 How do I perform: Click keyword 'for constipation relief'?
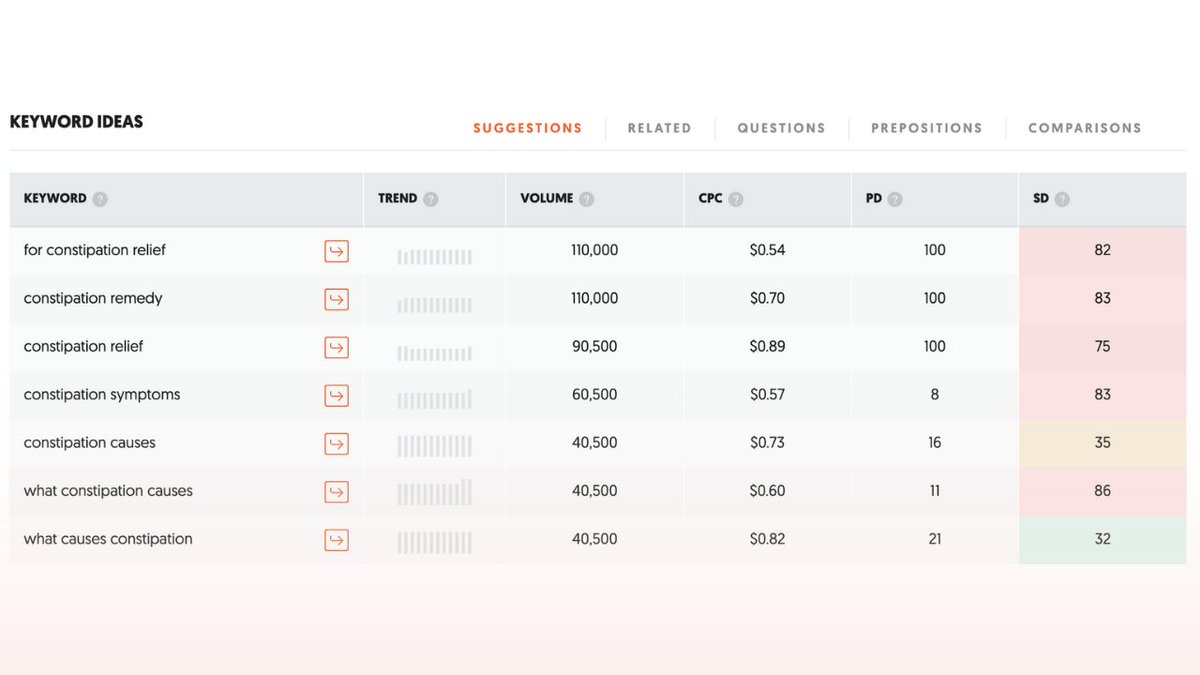95,250
